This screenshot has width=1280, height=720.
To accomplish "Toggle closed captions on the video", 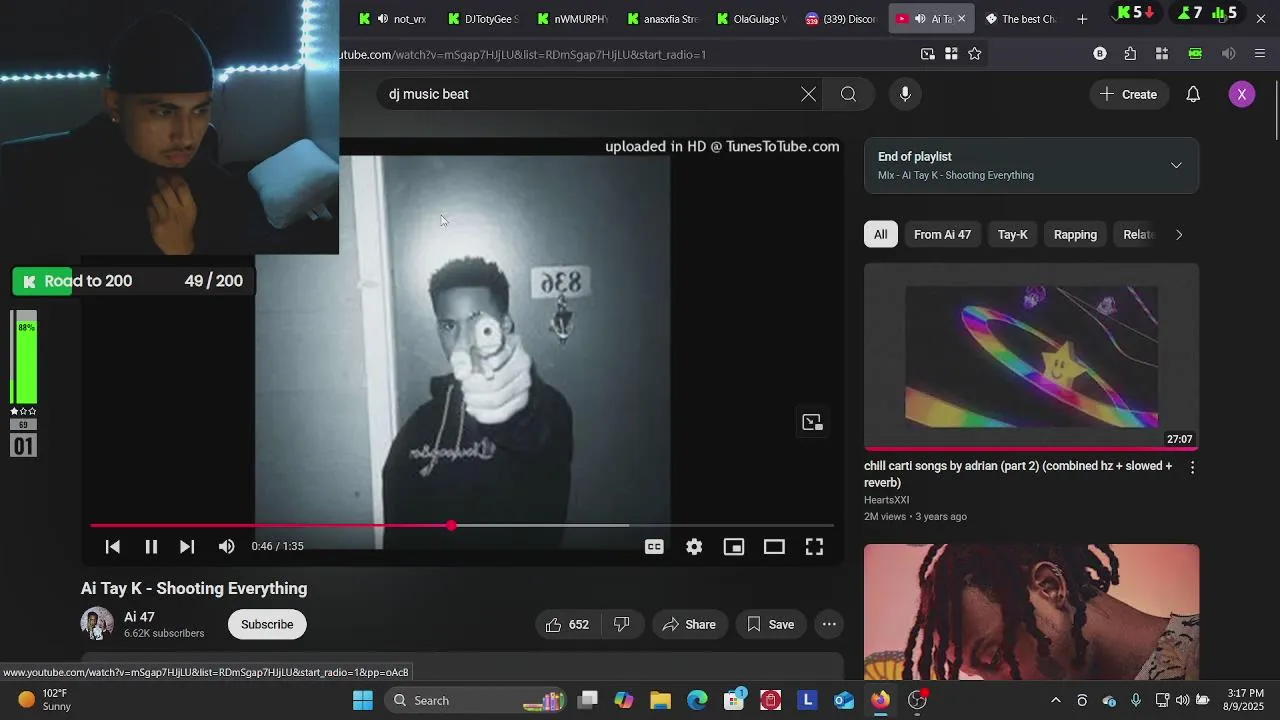I will (x=654, y=546).
